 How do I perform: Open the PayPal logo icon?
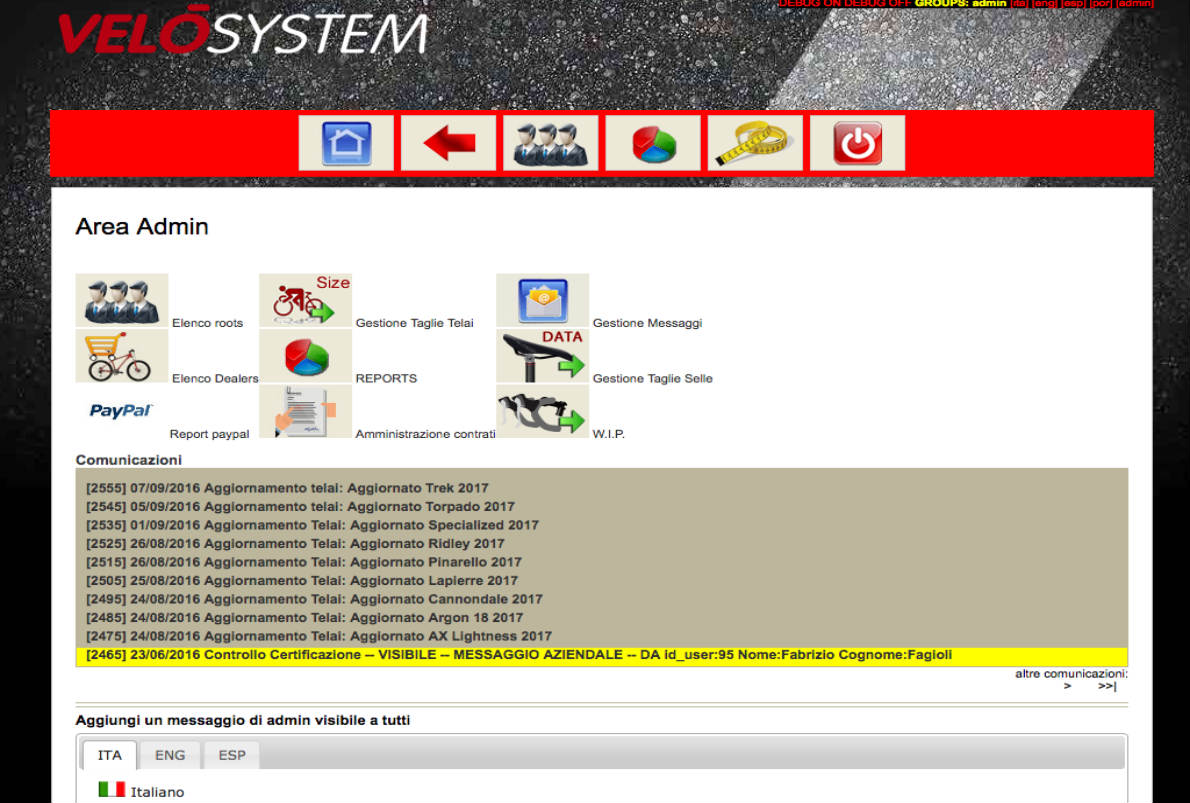click(x=121, y=411)
